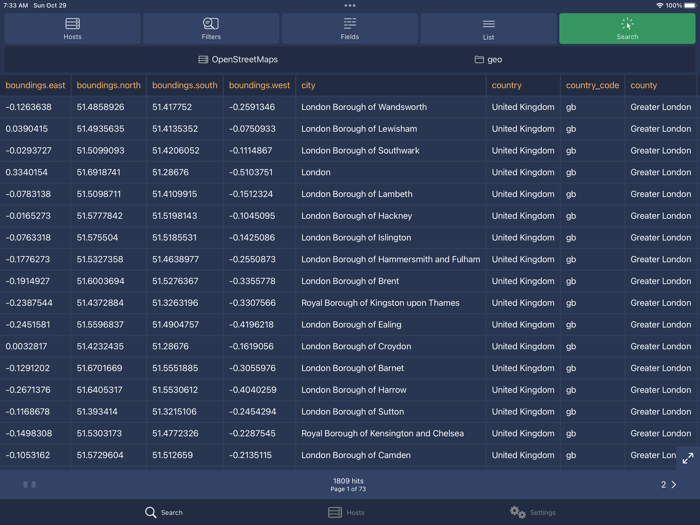The width and height of the screenshot is (700, 525).
Task: Click Greater London in Lewisham row
Action: (660, 129)
